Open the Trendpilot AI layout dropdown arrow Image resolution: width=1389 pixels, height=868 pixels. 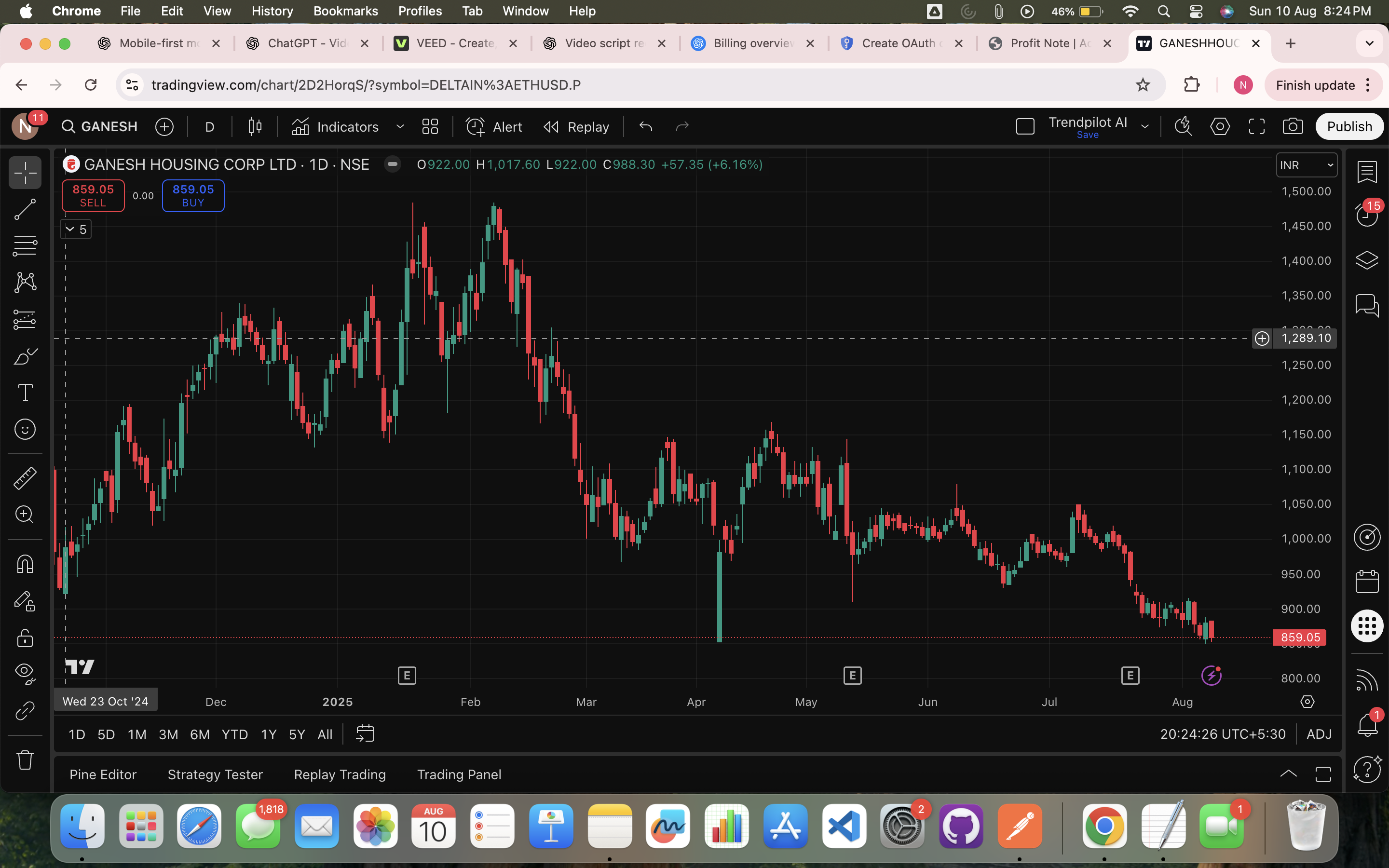point(1144,126)
